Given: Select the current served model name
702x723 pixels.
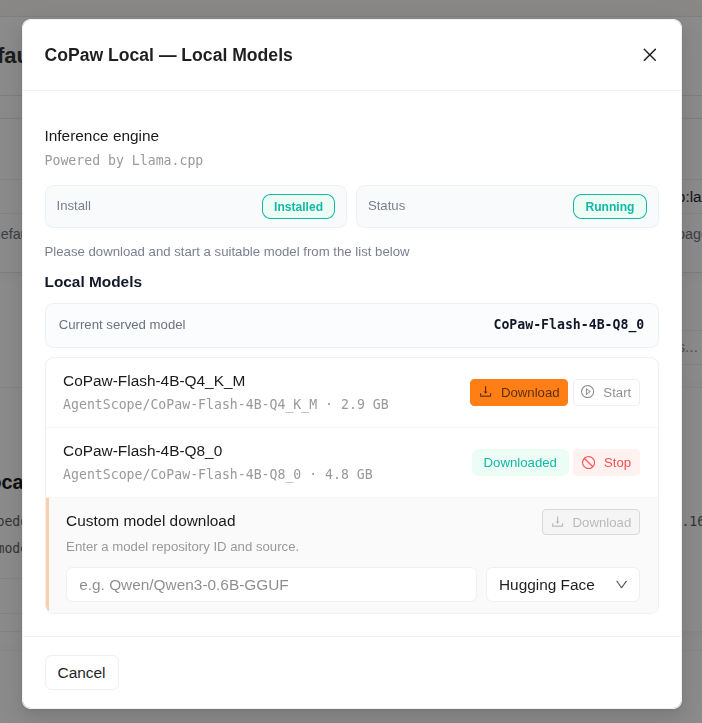Looking at the screenshot, I should [x=568, y=325].
